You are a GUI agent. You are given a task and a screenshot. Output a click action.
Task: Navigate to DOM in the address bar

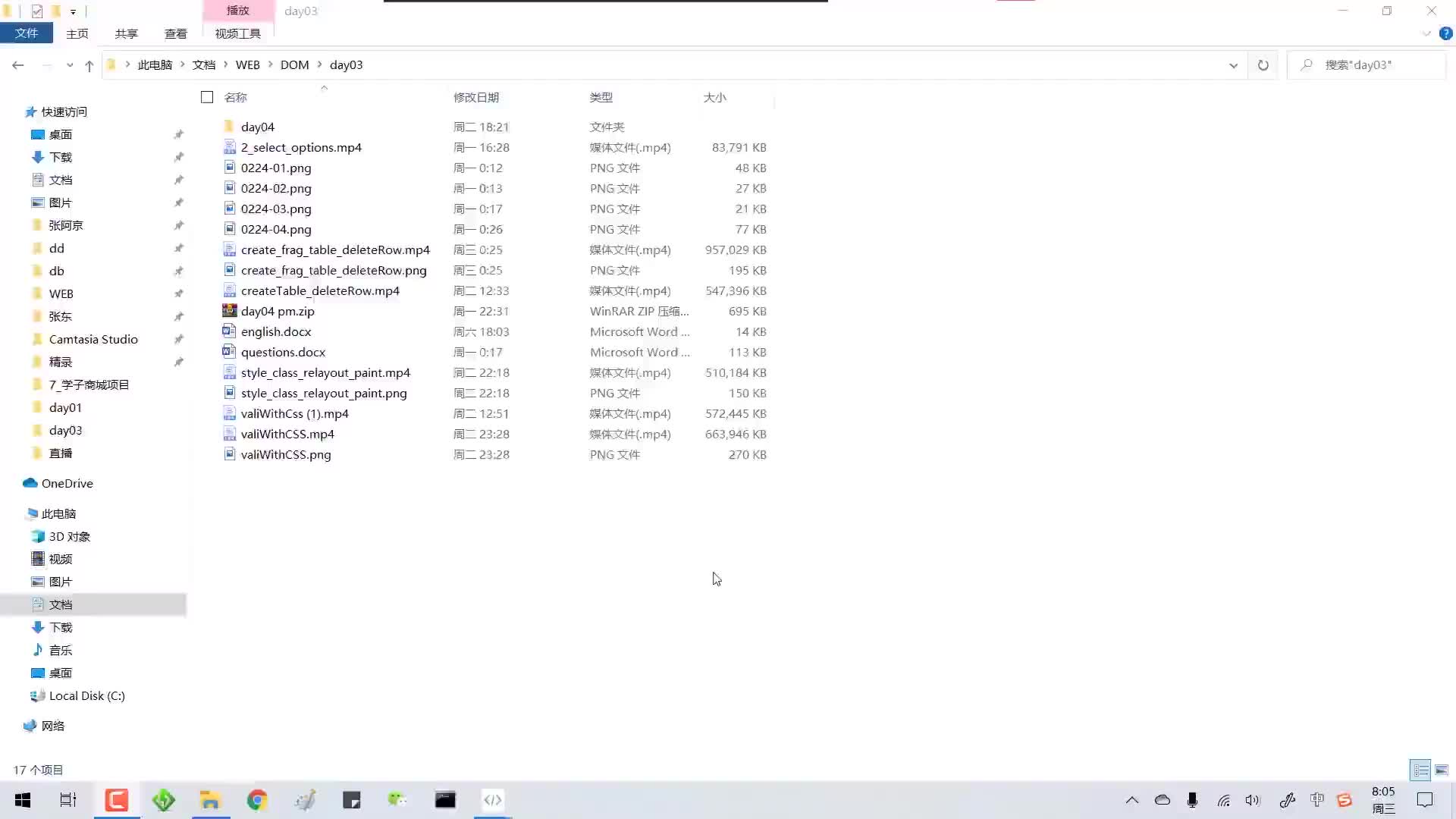coord(295,65)
